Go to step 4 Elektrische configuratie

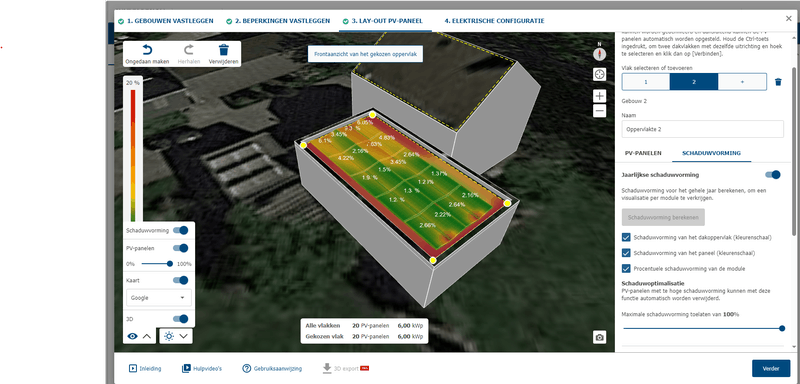point(494,21)
